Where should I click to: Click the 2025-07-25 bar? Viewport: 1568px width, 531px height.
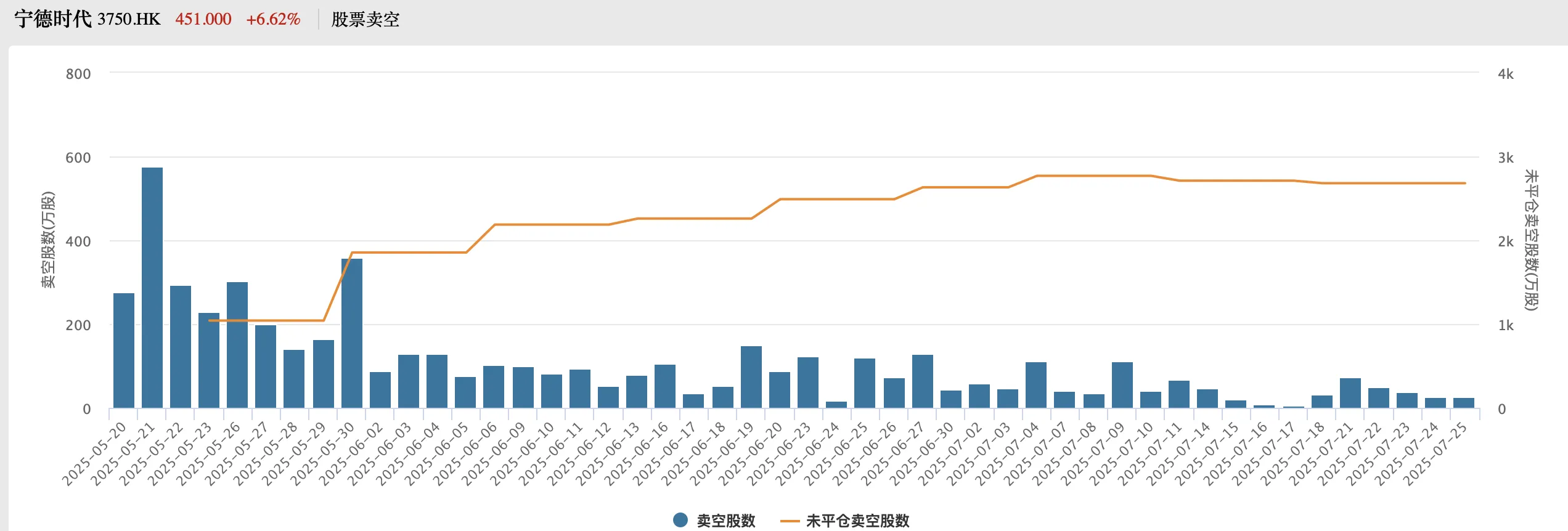(1464, 403)
